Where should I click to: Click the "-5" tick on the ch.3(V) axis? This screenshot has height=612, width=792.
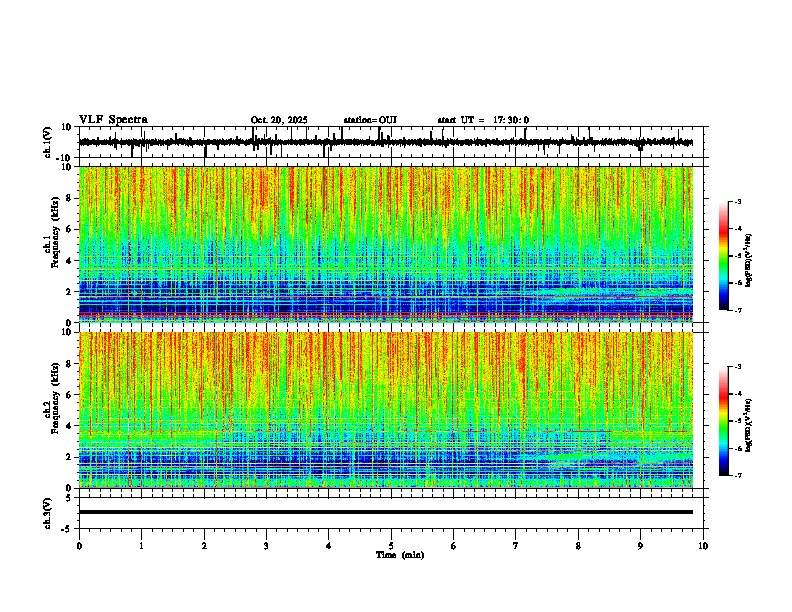[67, 529]
